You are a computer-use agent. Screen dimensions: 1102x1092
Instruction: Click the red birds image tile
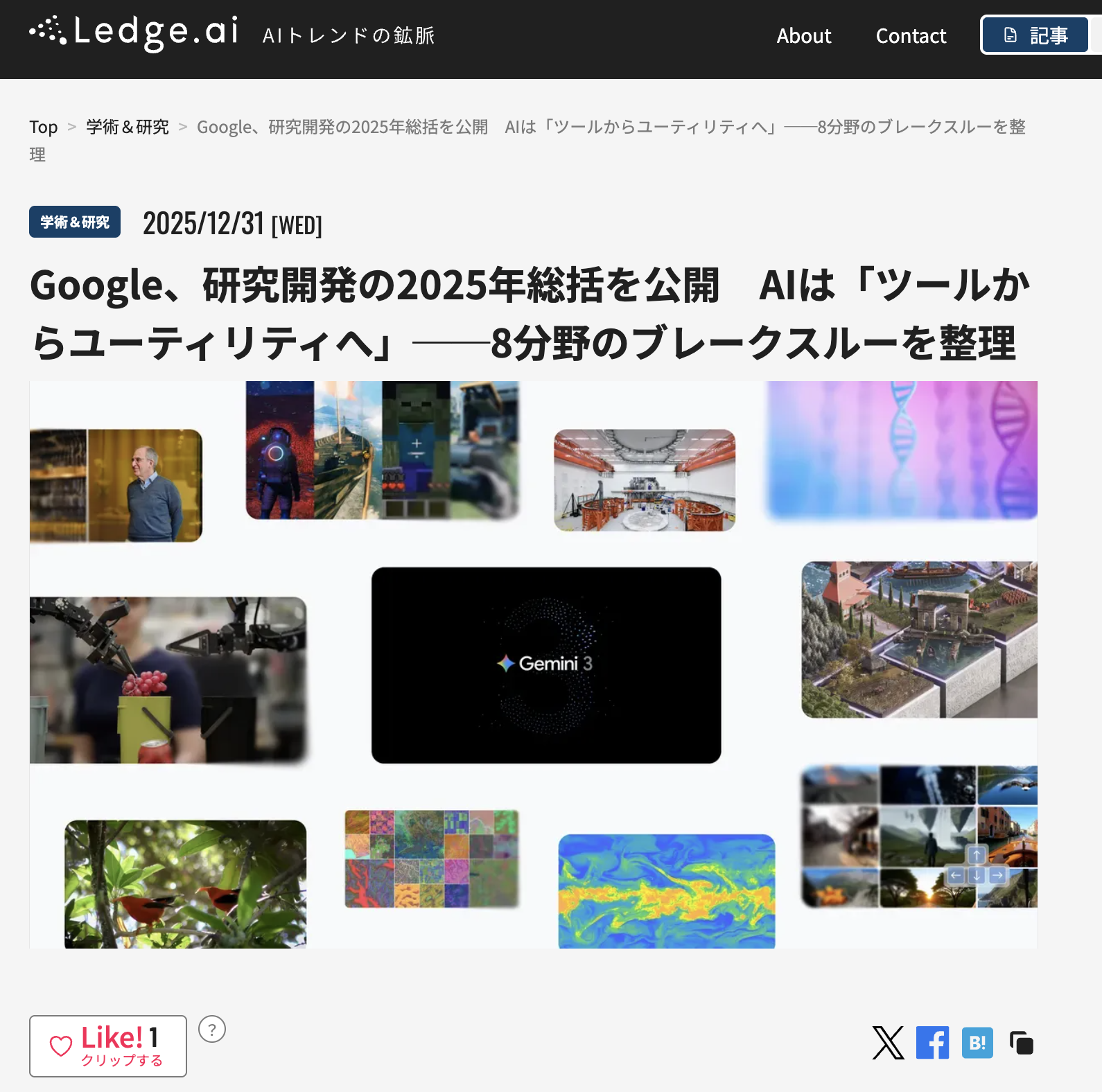click(185, 883)
